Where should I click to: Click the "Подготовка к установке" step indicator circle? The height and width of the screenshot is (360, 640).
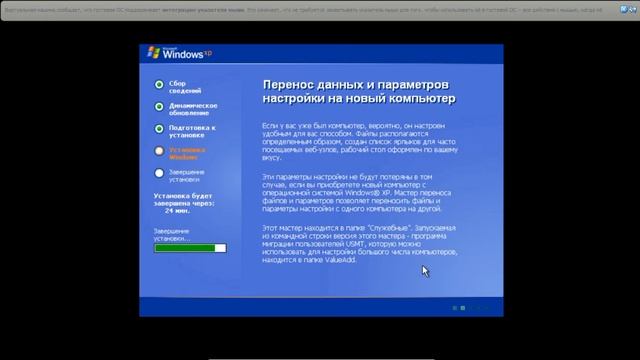click(x=159, y=129)
